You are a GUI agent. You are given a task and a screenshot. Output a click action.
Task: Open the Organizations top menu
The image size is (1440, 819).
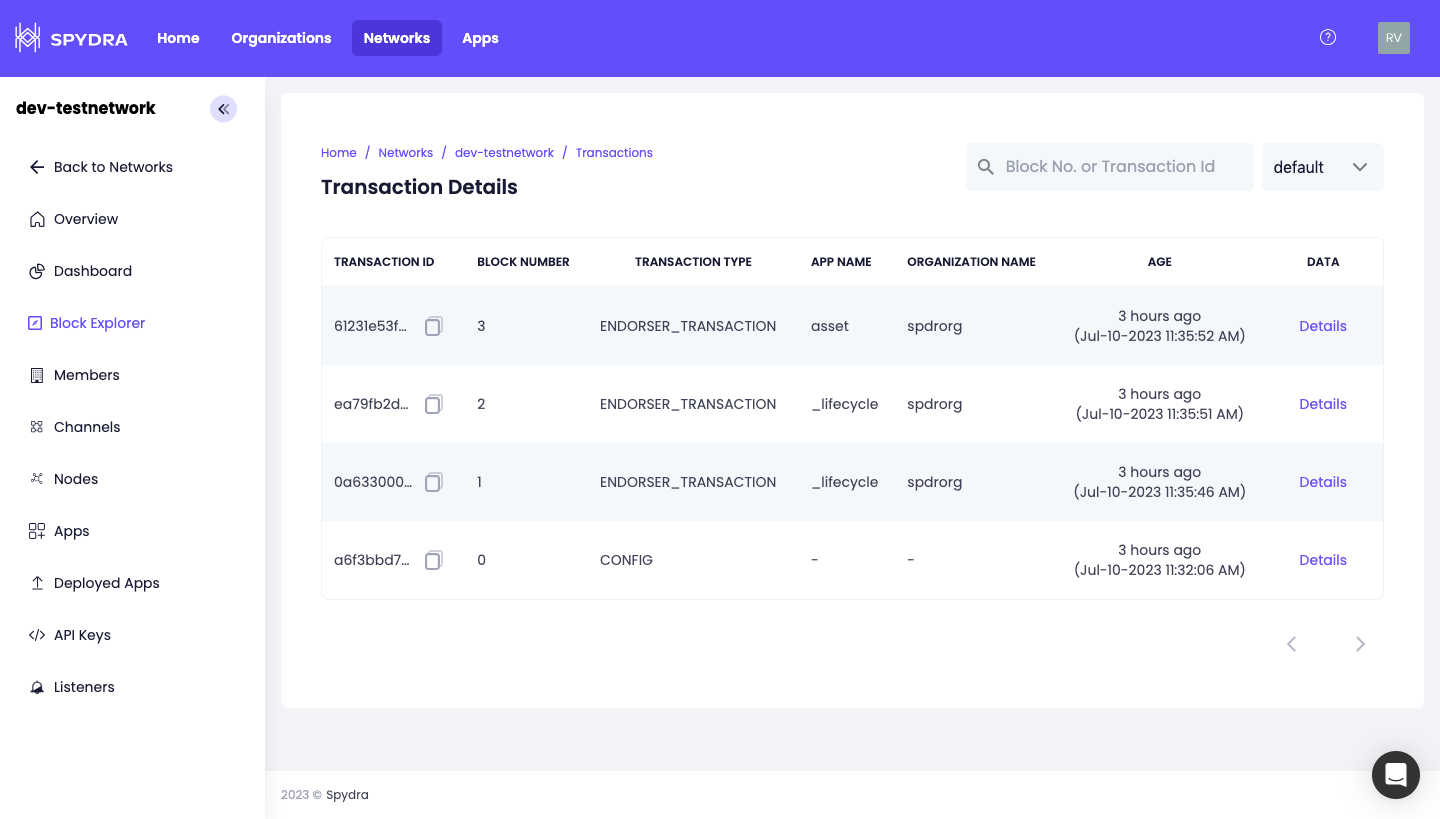[x=281, y=38]
